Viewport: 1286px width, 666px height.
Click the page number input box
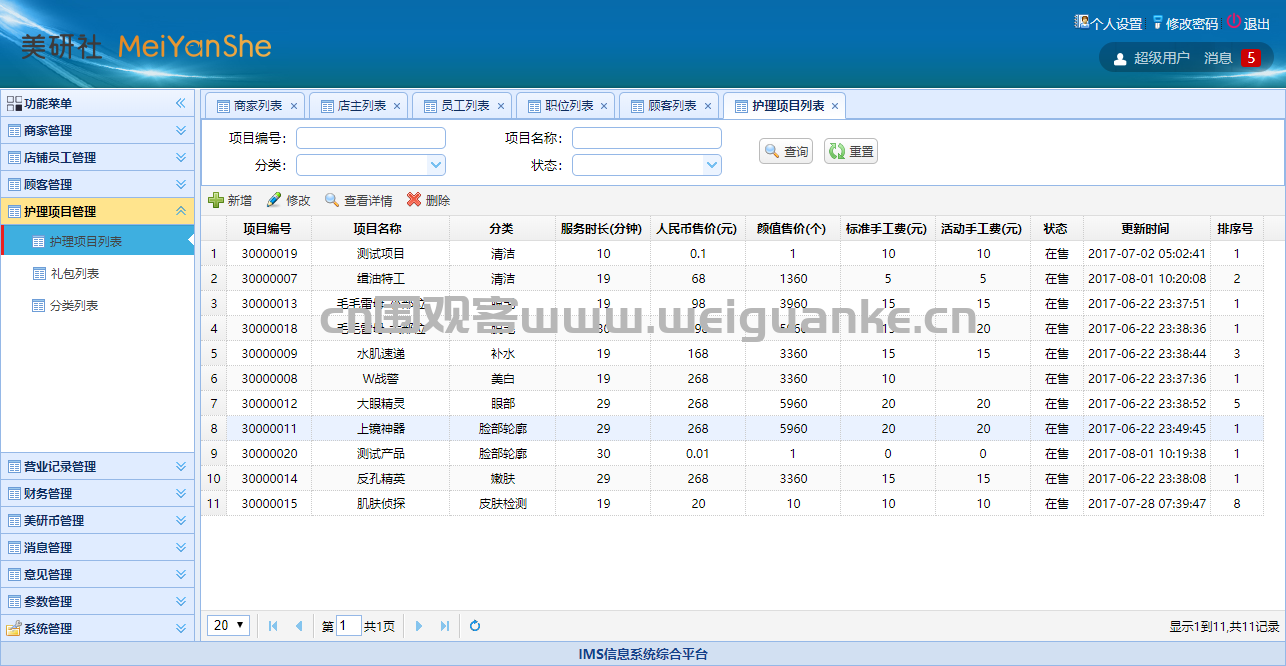coord(349,626)
